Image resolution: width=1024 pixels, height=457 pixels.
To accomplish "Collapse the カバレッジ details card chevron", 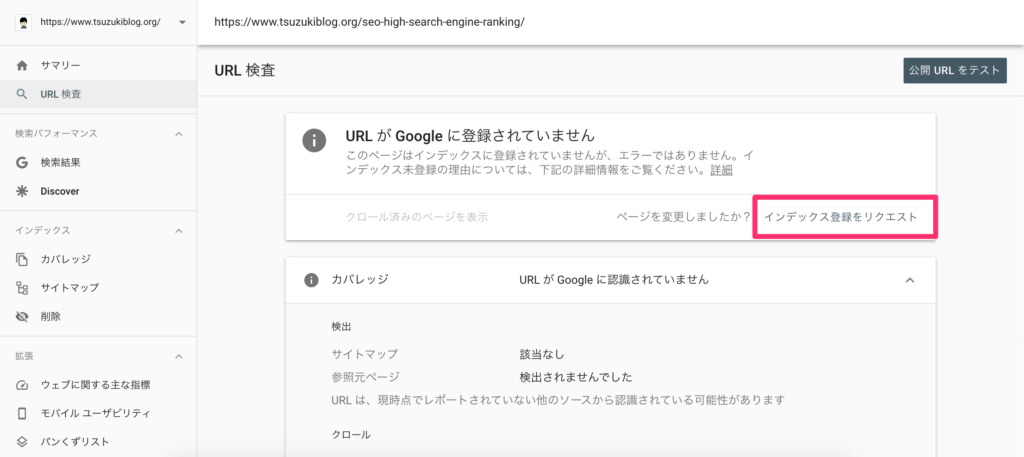I will coord(910,280).
